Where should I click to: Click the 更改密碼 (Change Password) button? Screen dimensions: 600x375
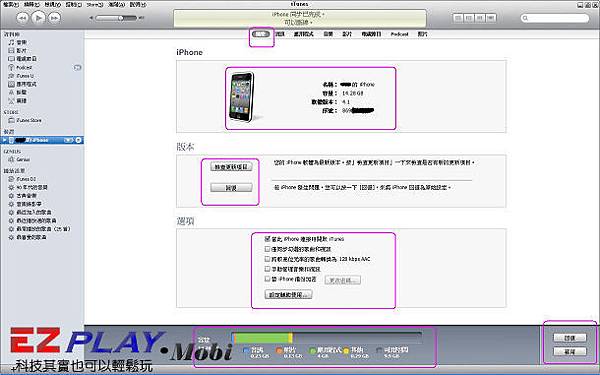coord(342,280)
